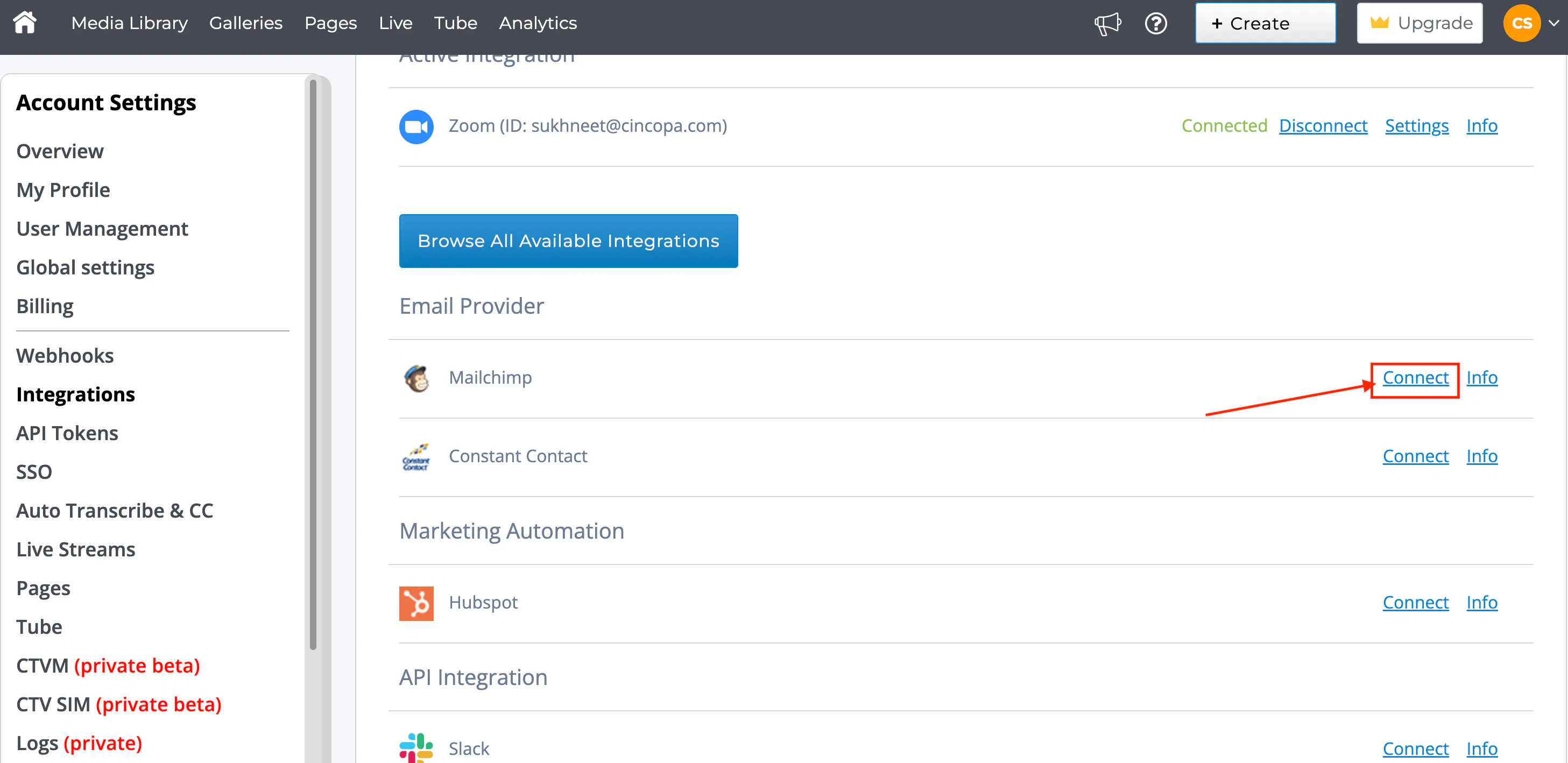The width and height of the screenshot is (1568, 763).
Task: Open Zoom integration Settings
Action: click(x=1416, y=125)
